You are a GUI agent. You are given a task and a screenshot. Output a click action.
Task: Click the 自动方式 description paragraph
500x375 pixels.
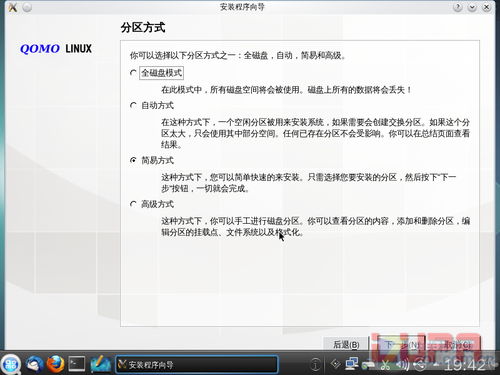316,133
